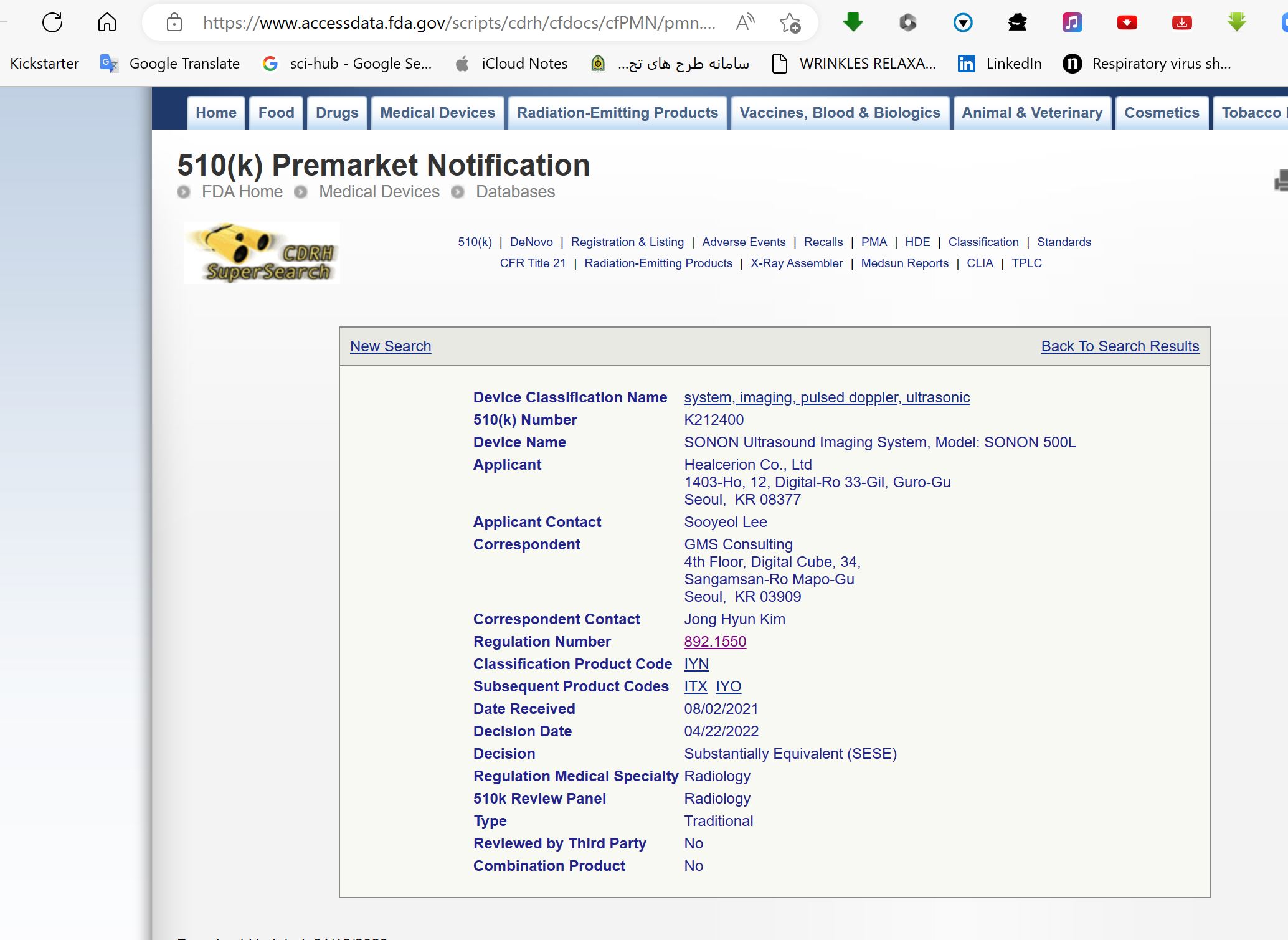The height and width of the screenshot is (940, 1288).
Task: Go to browser home page icon
Action: pyautogui.click(x=107, y=23)
